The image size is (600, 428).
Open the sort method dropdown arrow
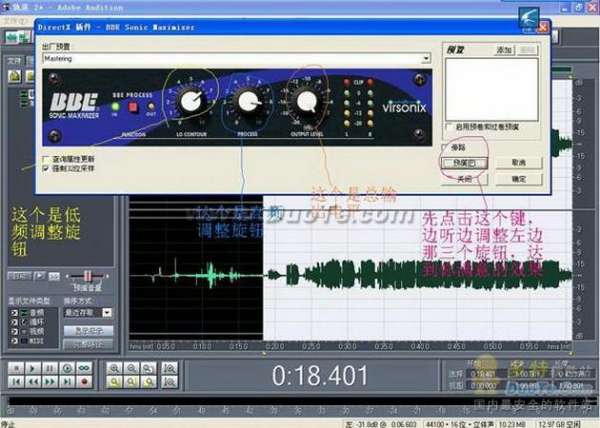click(x=108, y=312)
